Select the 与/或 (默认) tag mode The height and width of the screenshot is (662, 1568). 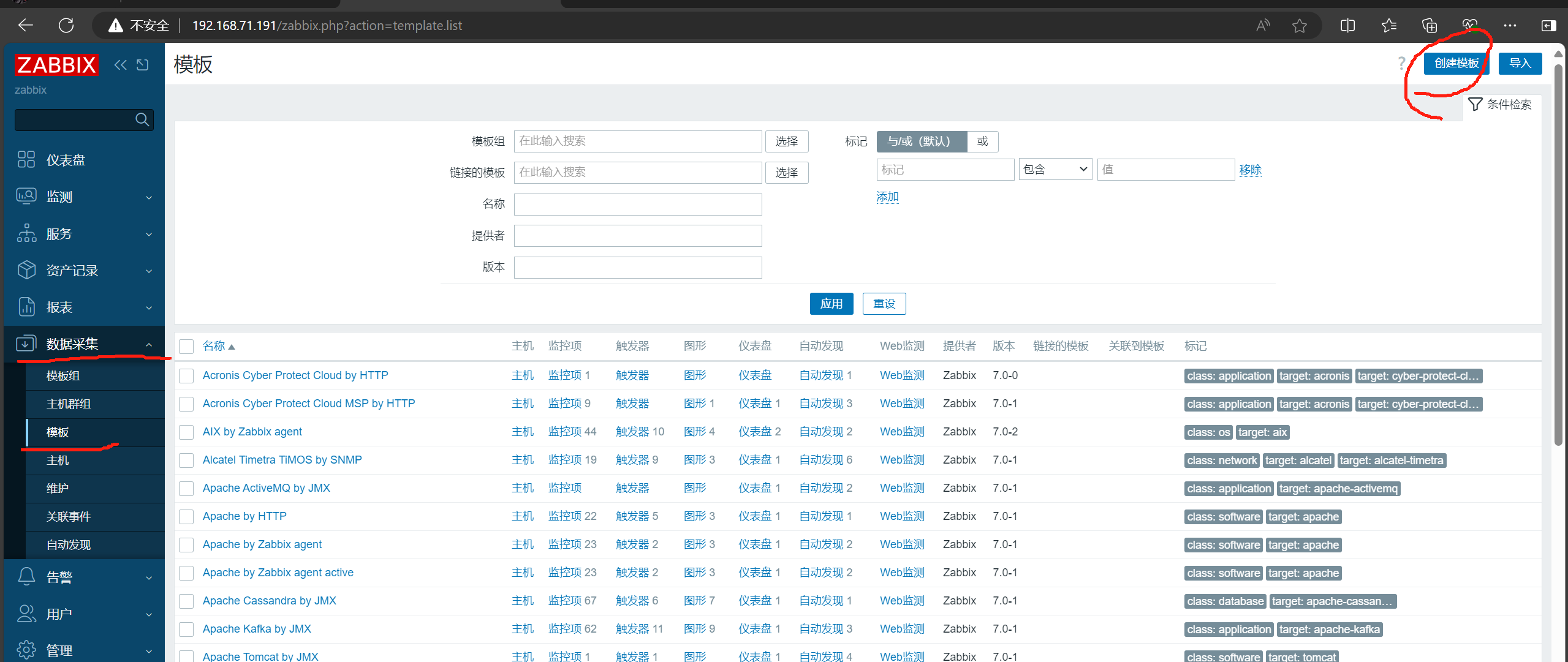pos(922,141)
